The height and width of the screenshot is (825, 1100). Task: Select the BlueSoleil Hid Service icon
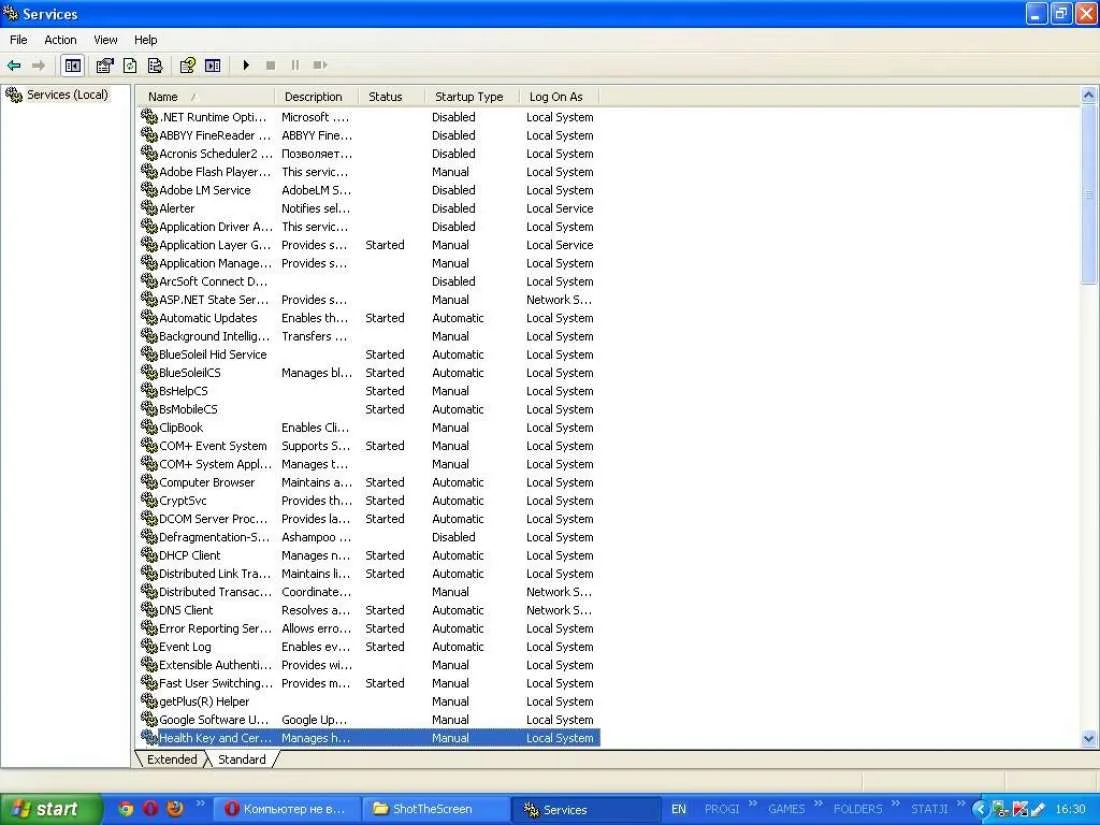pos(149,354)
